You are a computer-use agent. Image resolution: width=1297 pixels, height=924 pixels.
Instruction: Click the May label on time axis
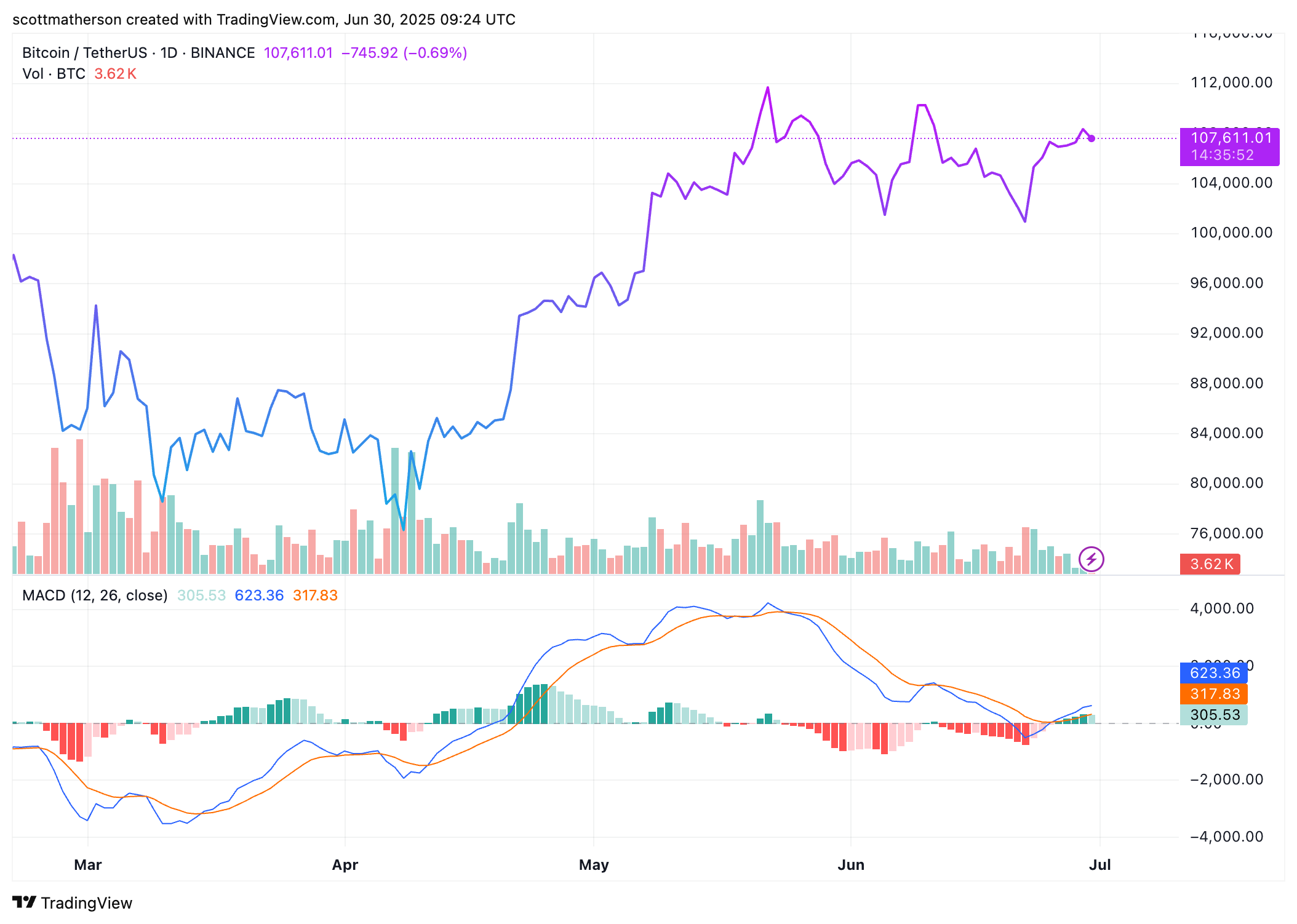click(594, 865)
